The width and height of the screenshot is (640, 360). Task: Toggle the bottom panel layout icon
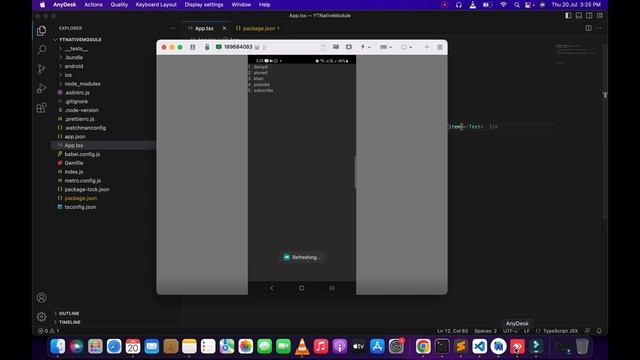tap(579, 16)
